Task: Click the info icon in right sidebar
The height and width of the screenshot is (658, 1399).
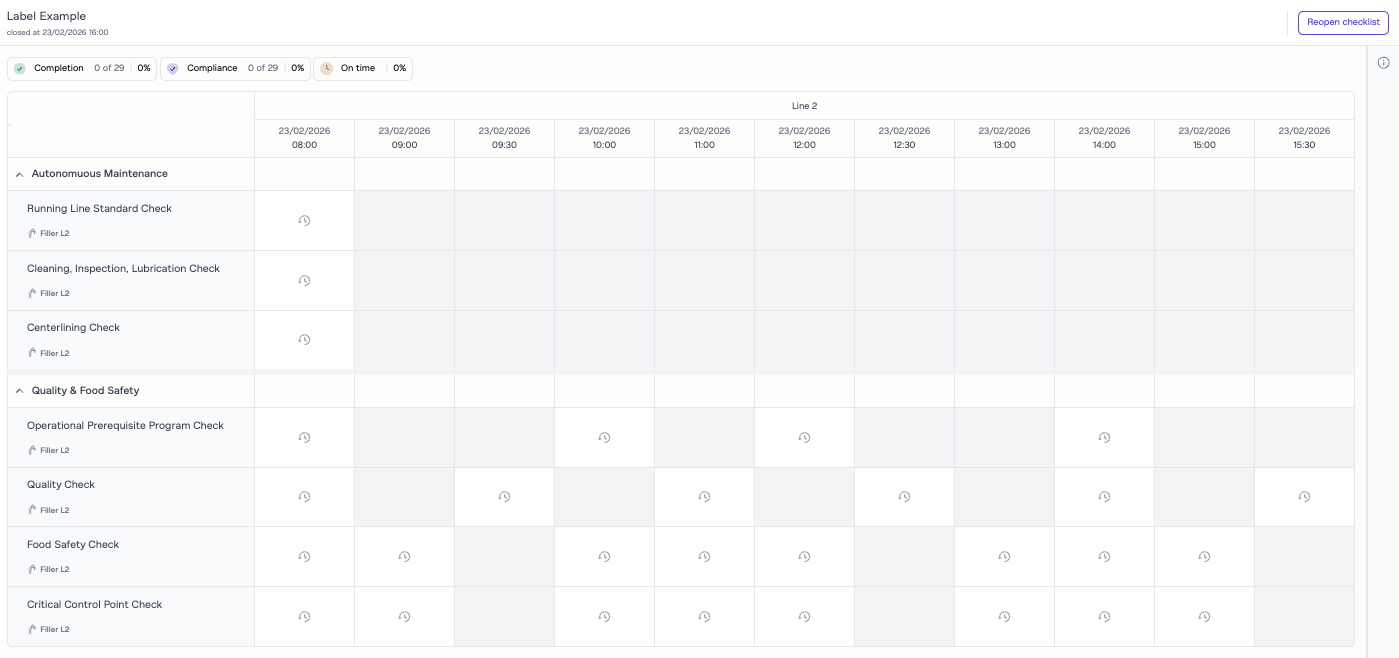Action: [x=1383, y=63]
